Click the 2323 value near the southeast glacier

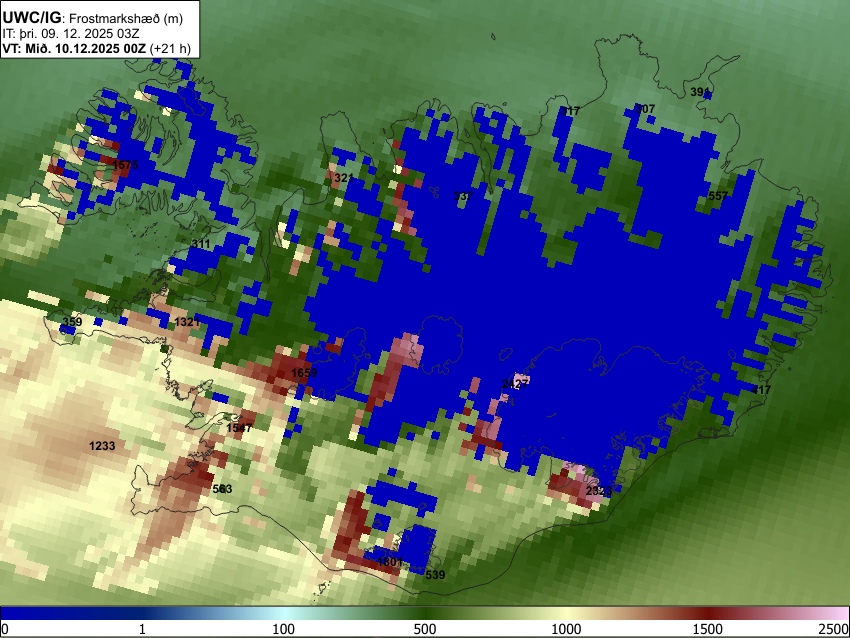[x=599, y=491]
